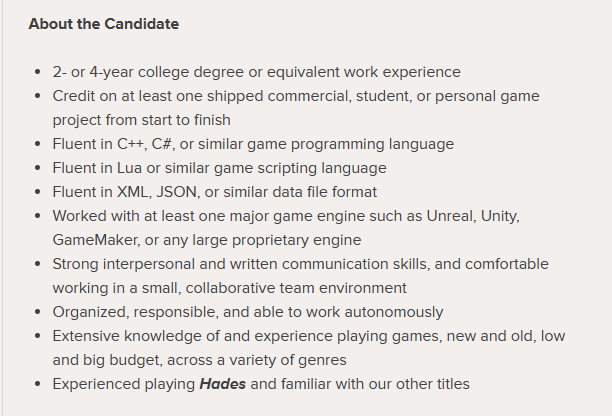
Task: Click the "Fluent in C++, C#" bullet
Action: (253, 144)
